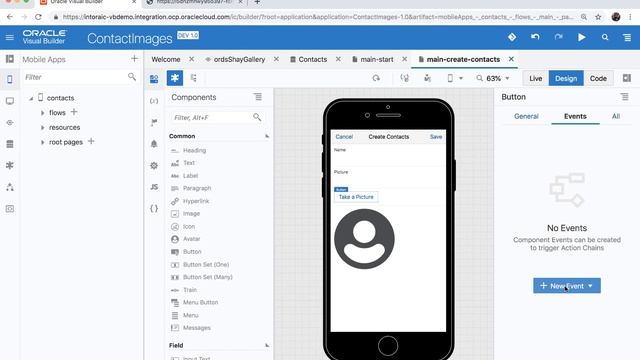Expand the flows tree node
Viewport: 640px width, 360px height.
click(42, 113)
